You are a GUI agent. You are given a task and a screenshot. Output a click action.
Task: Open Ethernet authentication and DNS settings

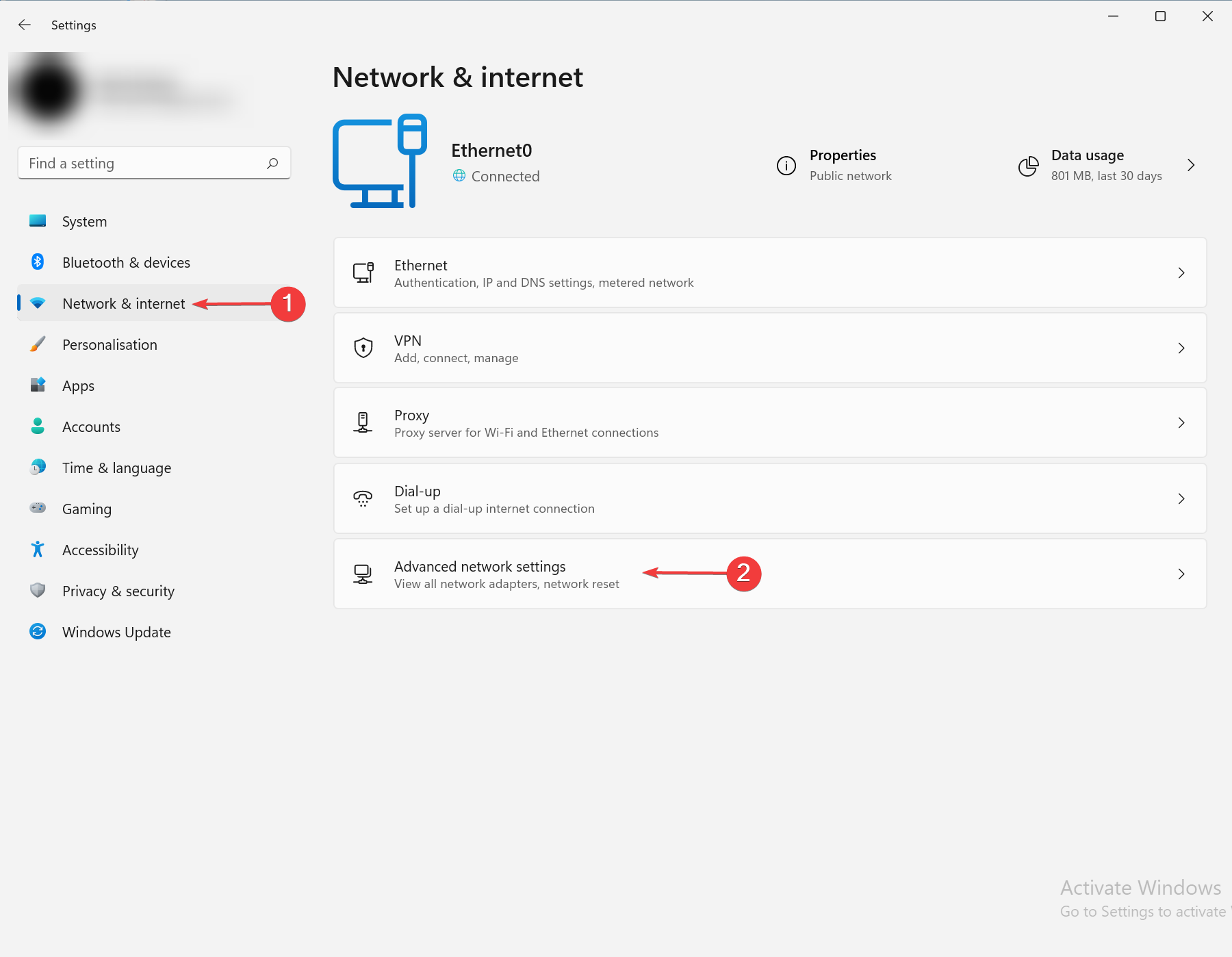(x=770, y=272)
